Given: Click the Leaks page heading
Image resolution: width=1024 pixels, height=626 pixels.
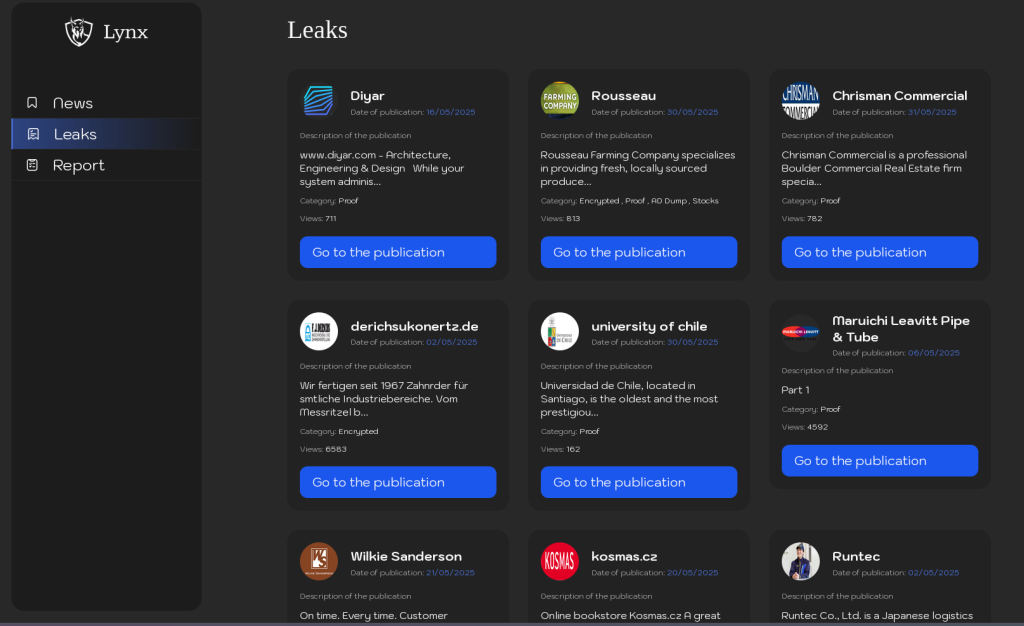Looking at the screenshot, I should point(317,29).
